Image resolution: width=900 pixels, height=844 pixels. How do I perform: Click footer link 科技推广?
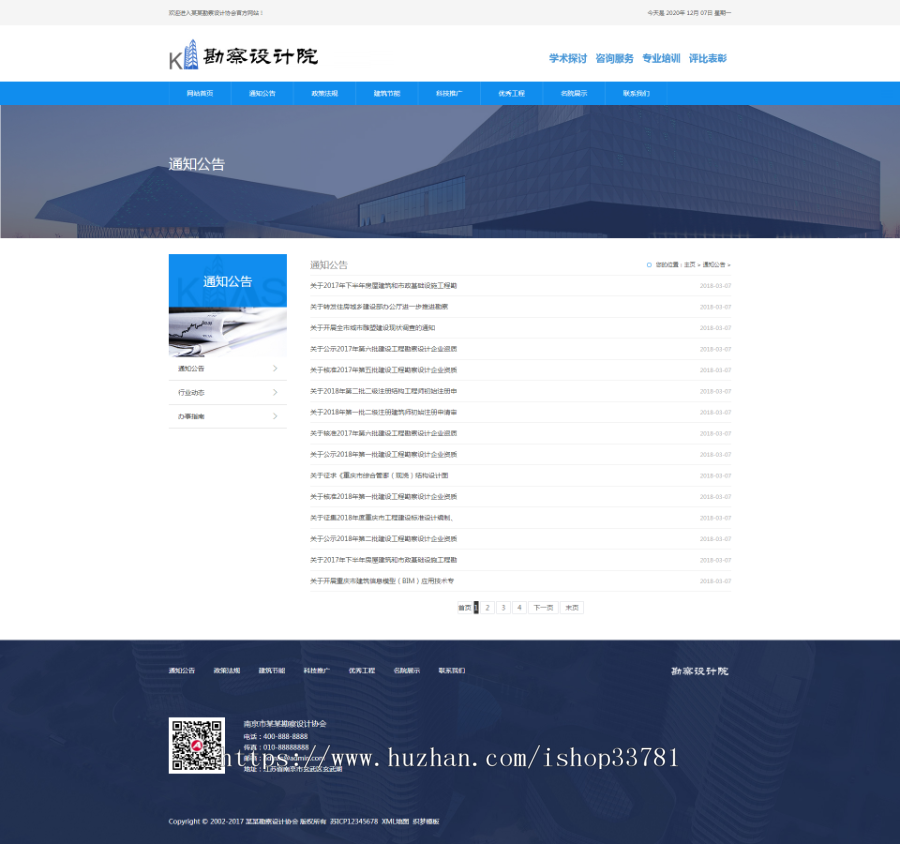coord(317,671)
